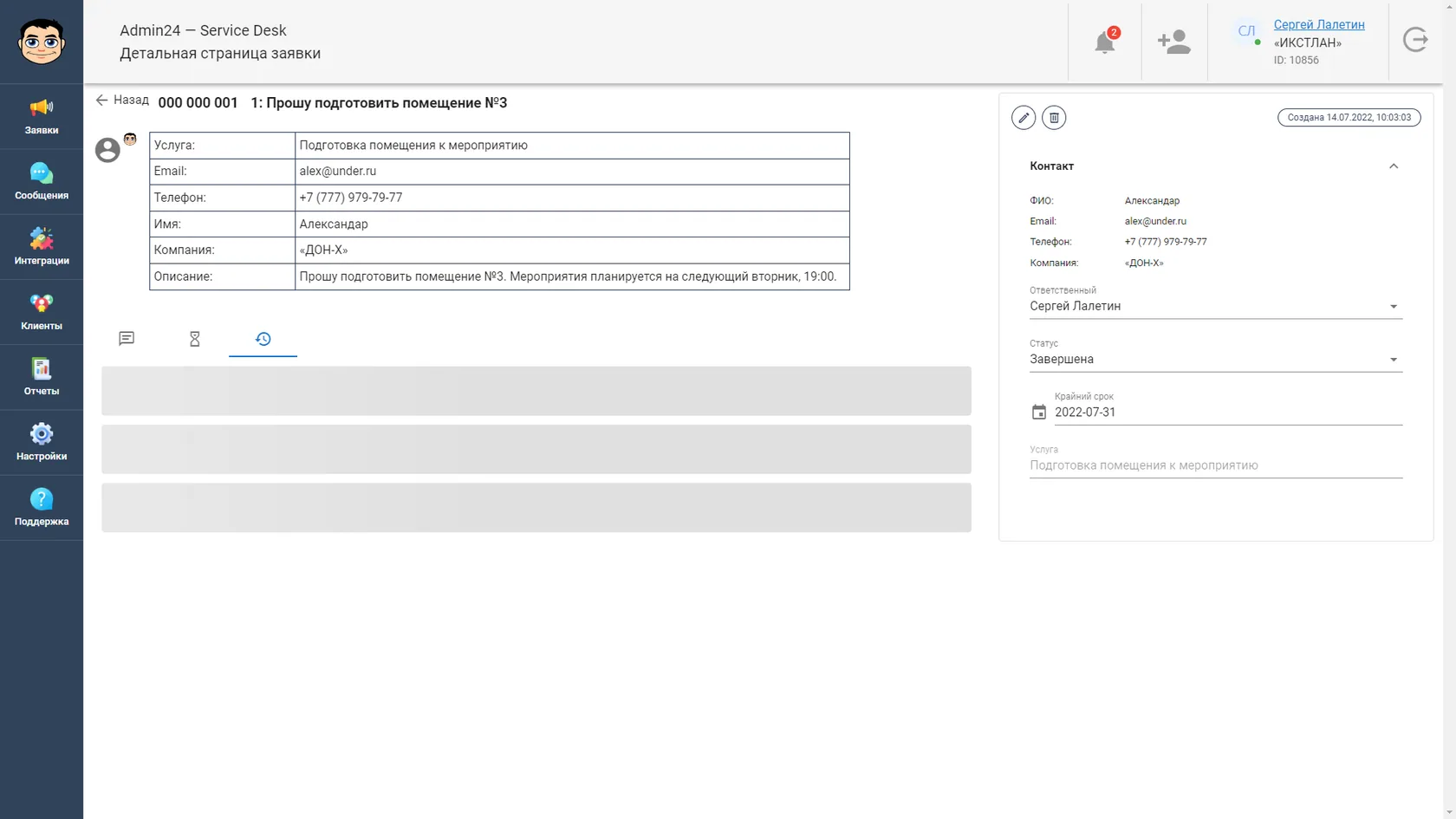Open the Заявки section in sidebar
1456x819 pixels.
tap(42, 117)
